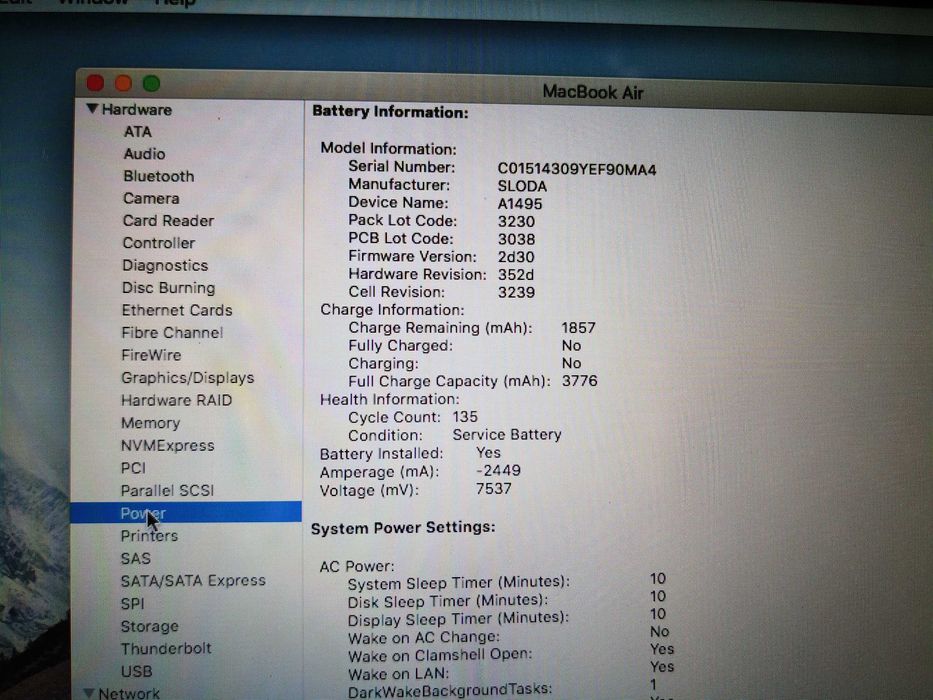Viewport: 933px width, 700px height.
Task: Click the System Power Settings heading
Action: click(x=403, y=527)
